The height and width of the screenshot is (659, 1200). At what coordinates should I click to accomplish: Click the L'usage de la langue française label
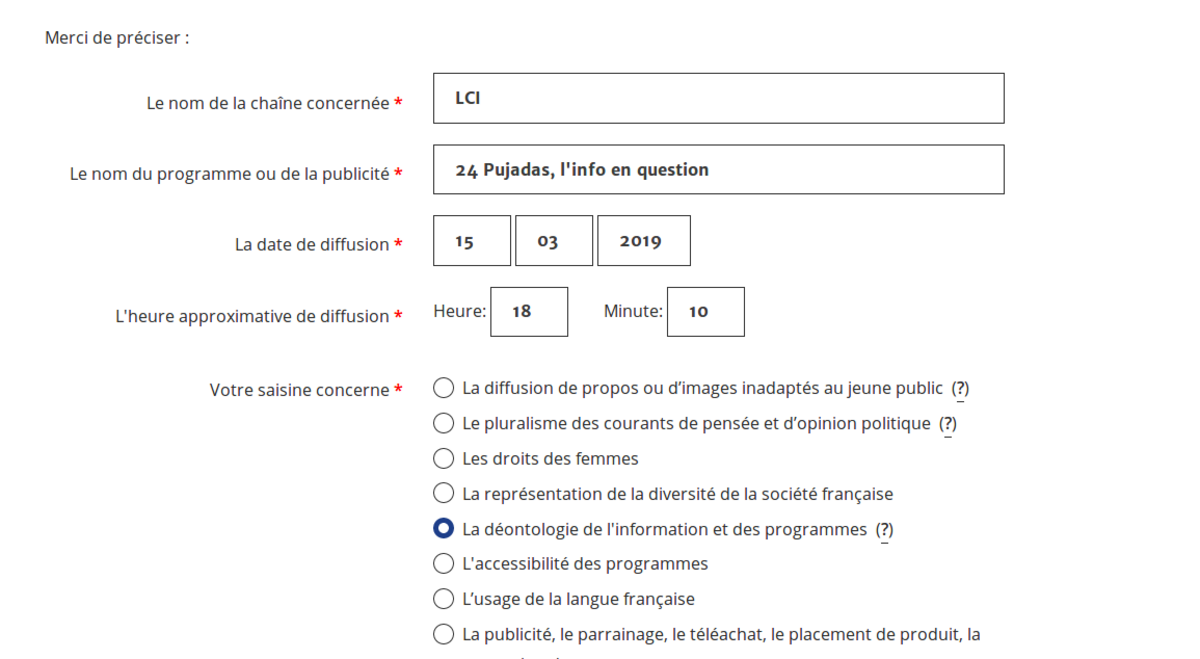click(x=578, y=600)
